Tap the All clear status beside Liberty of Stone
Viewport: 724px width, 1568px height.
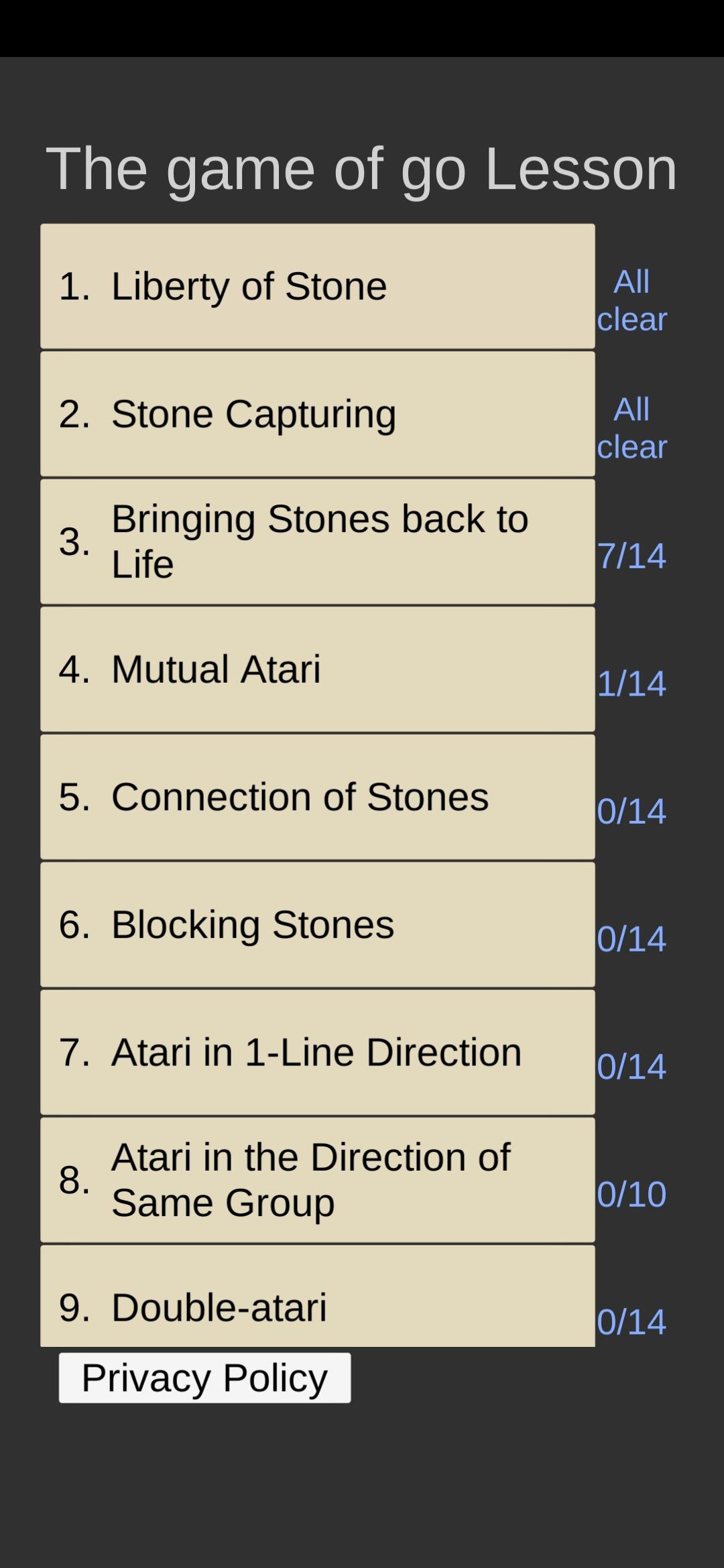[631, 300]
